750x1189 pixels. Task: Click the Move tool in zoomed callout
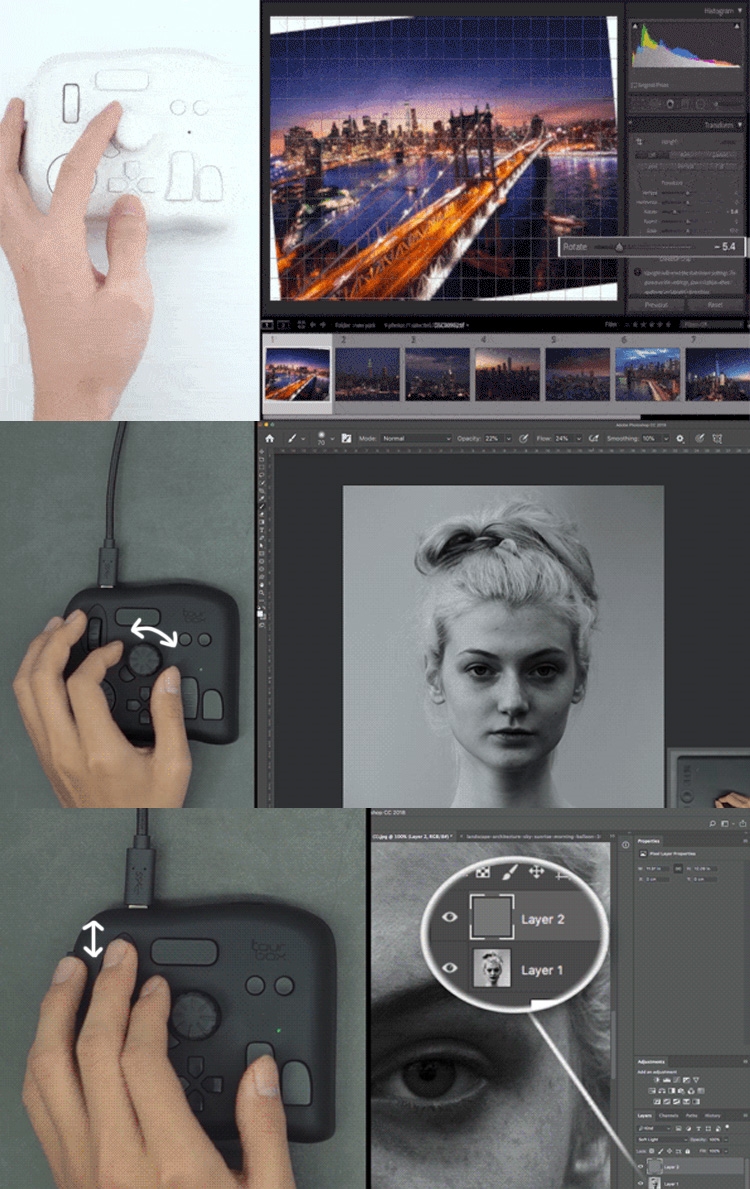tap(536, 872)
